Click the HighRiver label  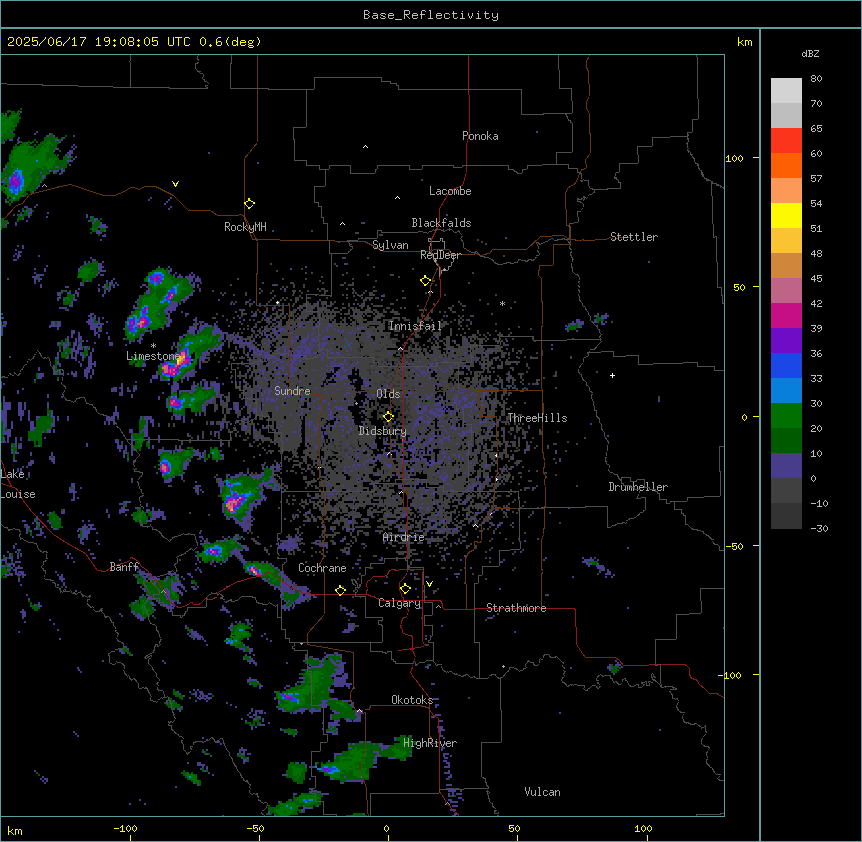tap(430, 743)
